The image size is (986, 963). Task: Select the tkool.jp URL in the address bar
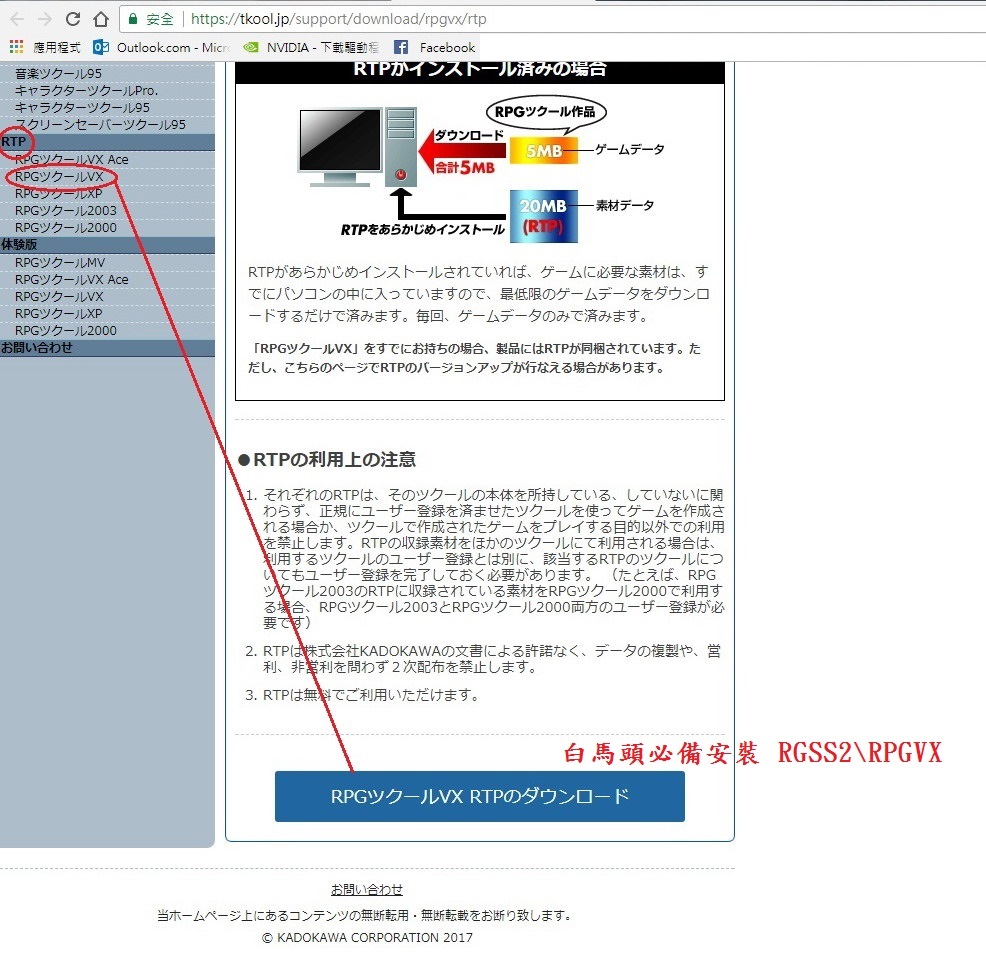338,19
